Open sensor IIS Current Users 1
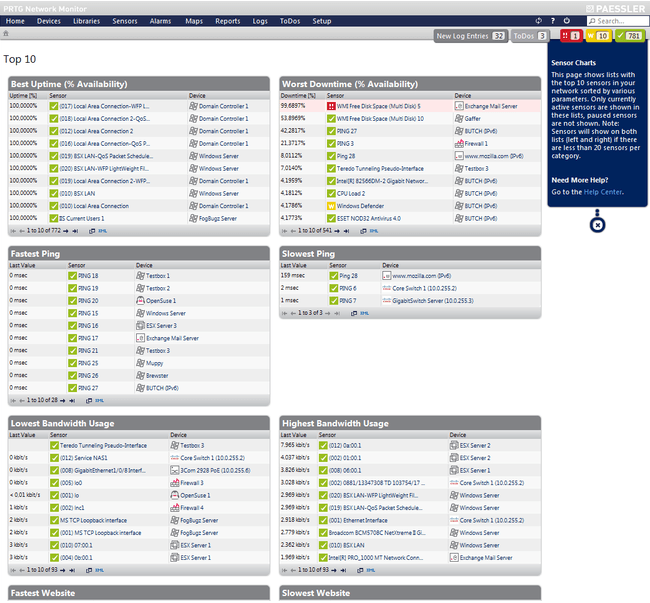The height and width of the screenshot is (603, 650). 82,218
